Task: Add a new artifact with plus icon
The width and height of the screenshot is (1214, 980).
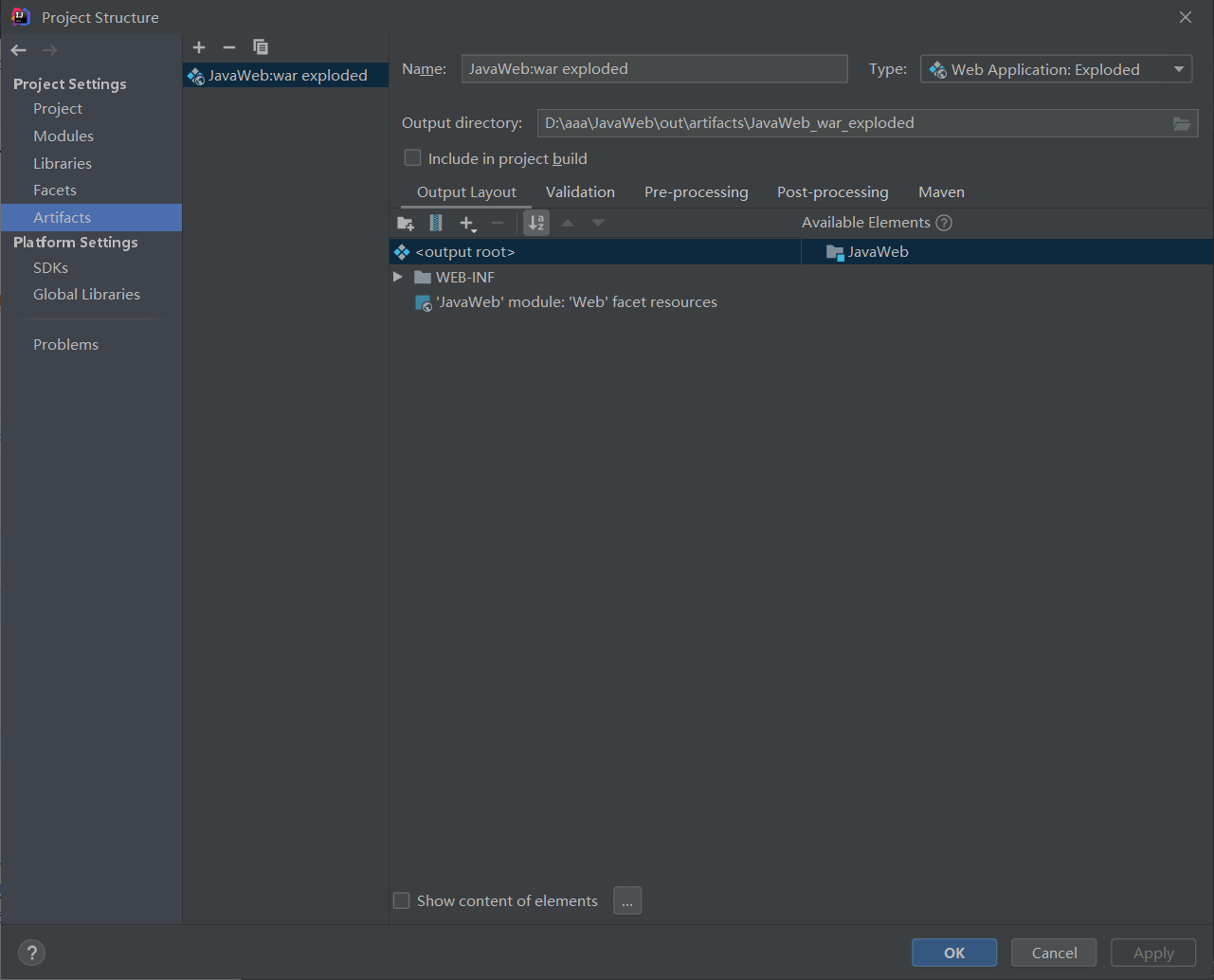Action: pos(199,47)
